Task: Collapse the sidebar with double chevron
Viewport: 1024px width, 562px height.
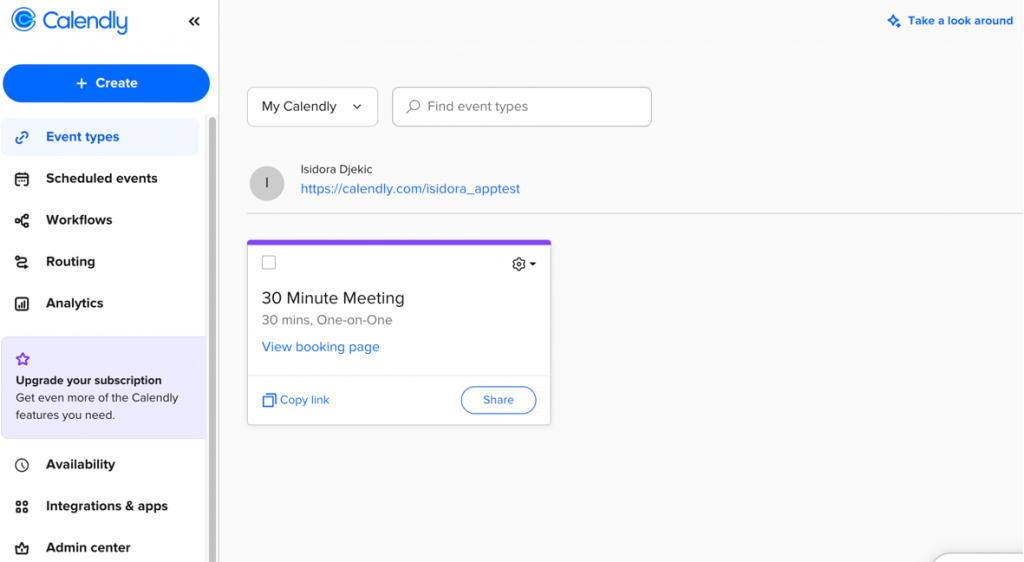Action: click(194, 21)
